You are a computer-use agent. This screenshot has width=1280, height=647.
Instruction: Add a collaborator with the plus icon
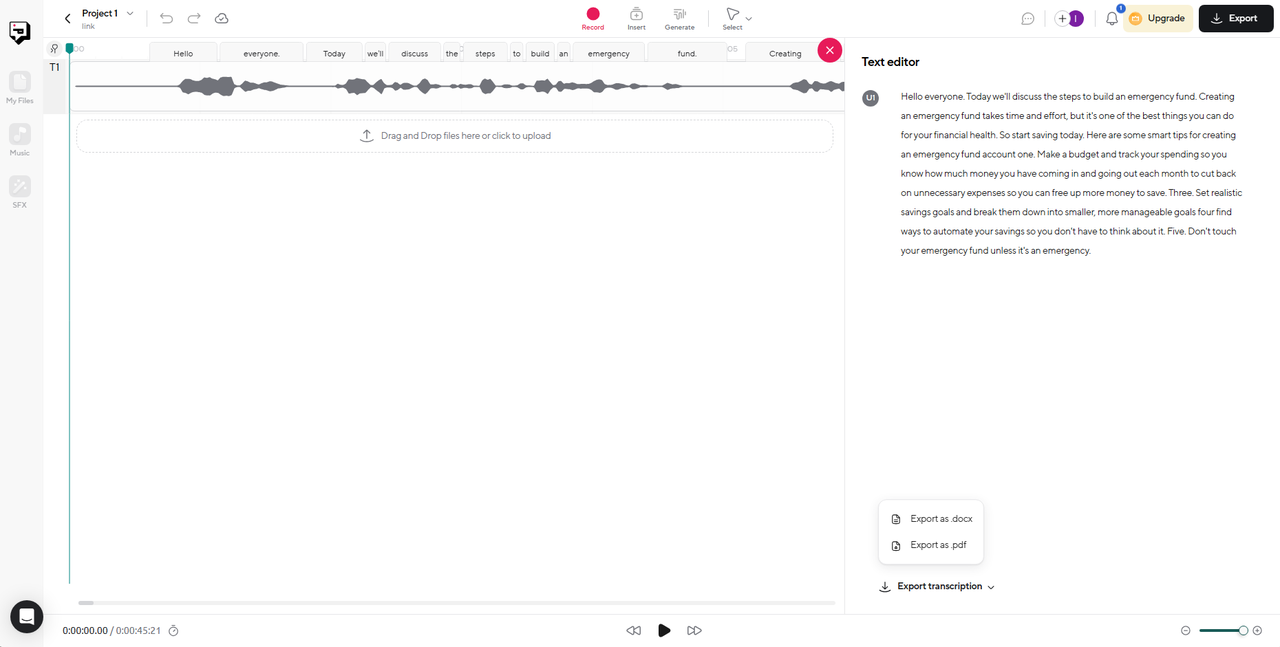click(x=1062, y=18)
